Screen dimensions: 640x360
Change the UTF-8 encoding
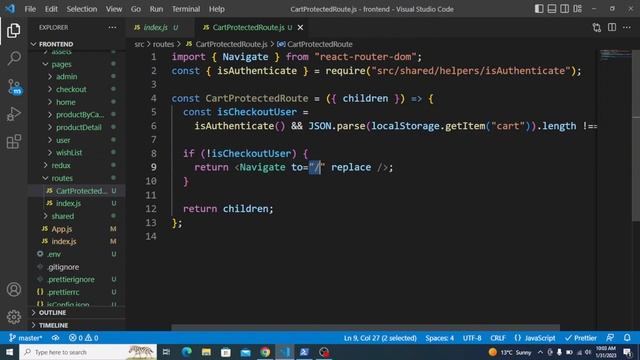click(472, 338)
